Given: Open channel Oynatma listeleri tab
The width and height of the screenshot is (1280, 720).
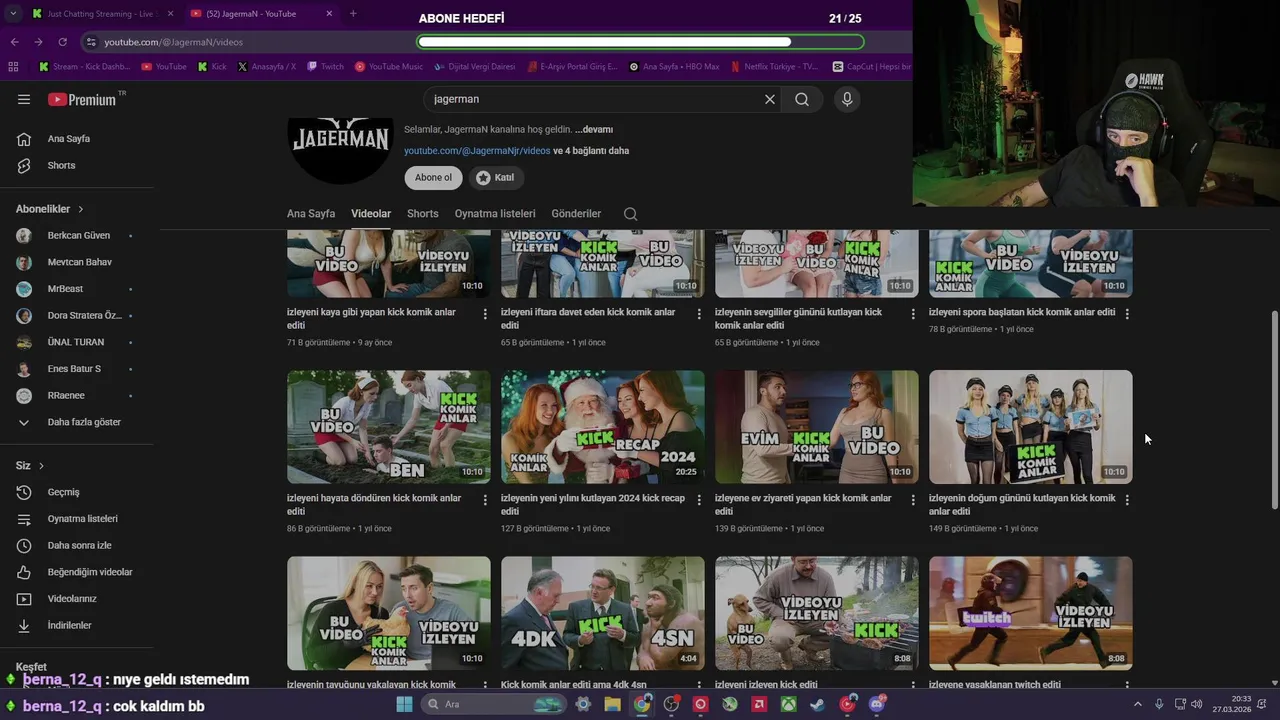Looking at the screenshot, I should (x=495, y=214).
